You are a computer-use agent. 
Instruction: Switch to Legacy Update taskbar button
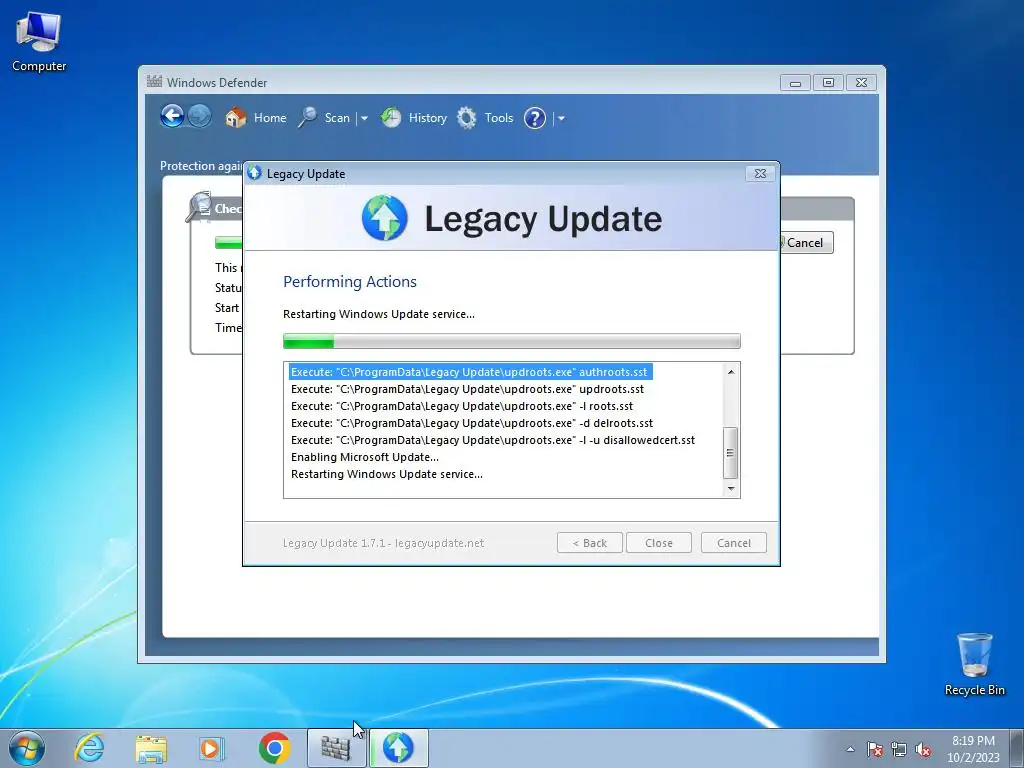point(399,748)
